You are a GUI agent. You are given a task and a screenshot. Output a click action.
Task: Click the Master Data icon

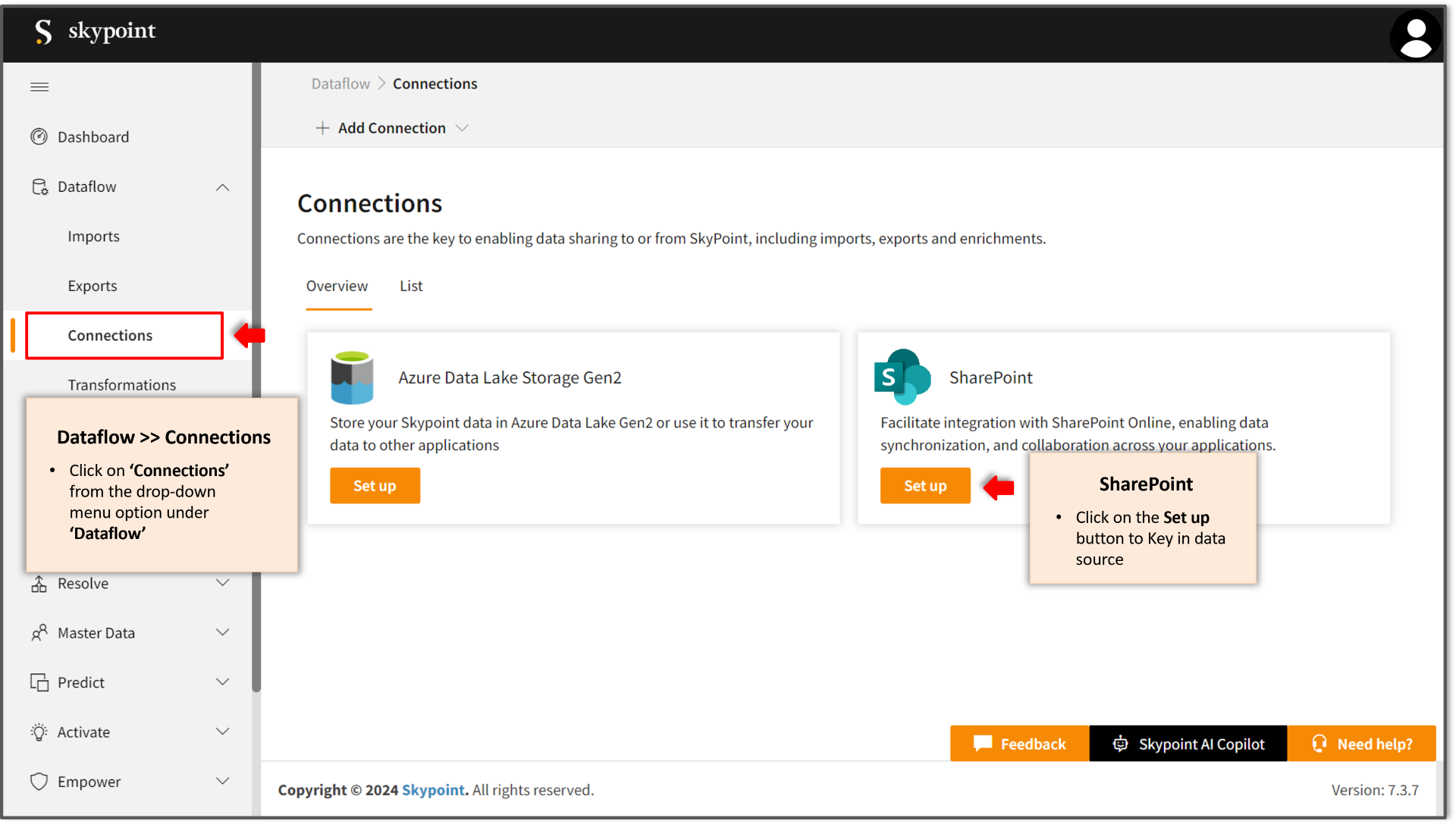click(39, 632)
